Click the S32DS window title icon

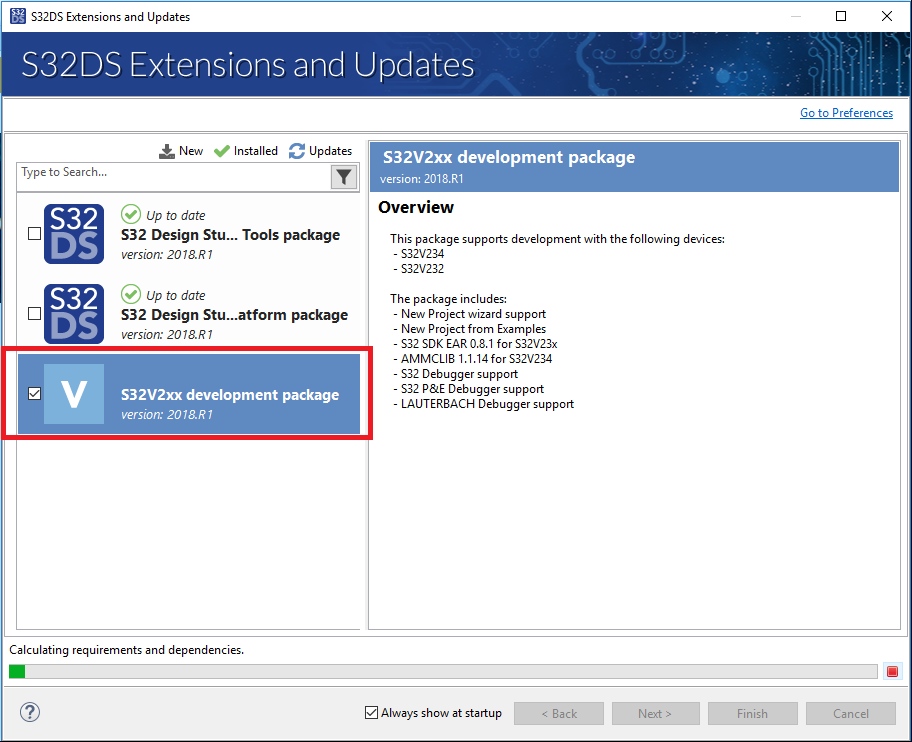18,16
